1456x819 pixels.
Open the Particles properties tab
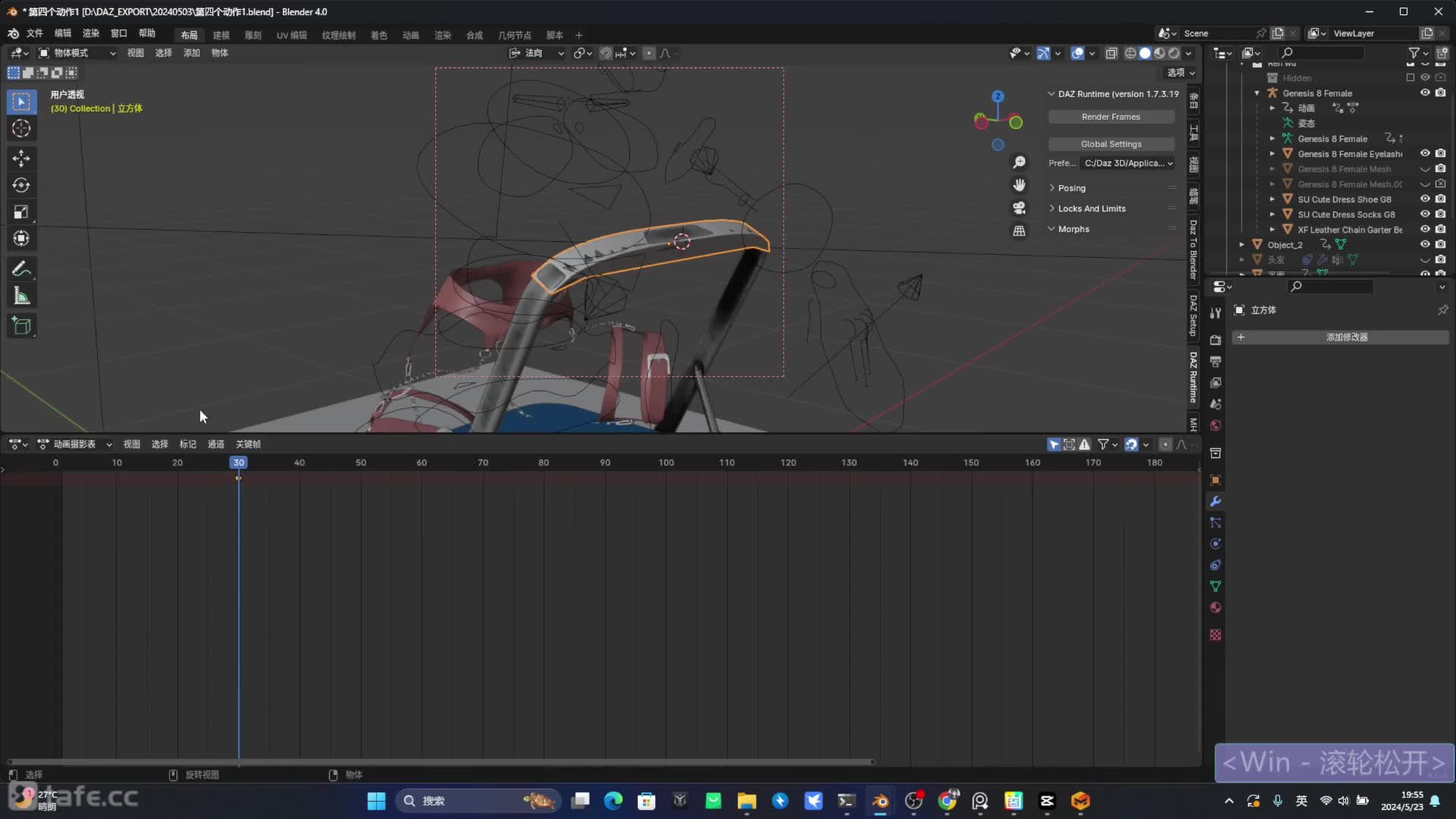pyautogui.click(x=1216, y=522)
